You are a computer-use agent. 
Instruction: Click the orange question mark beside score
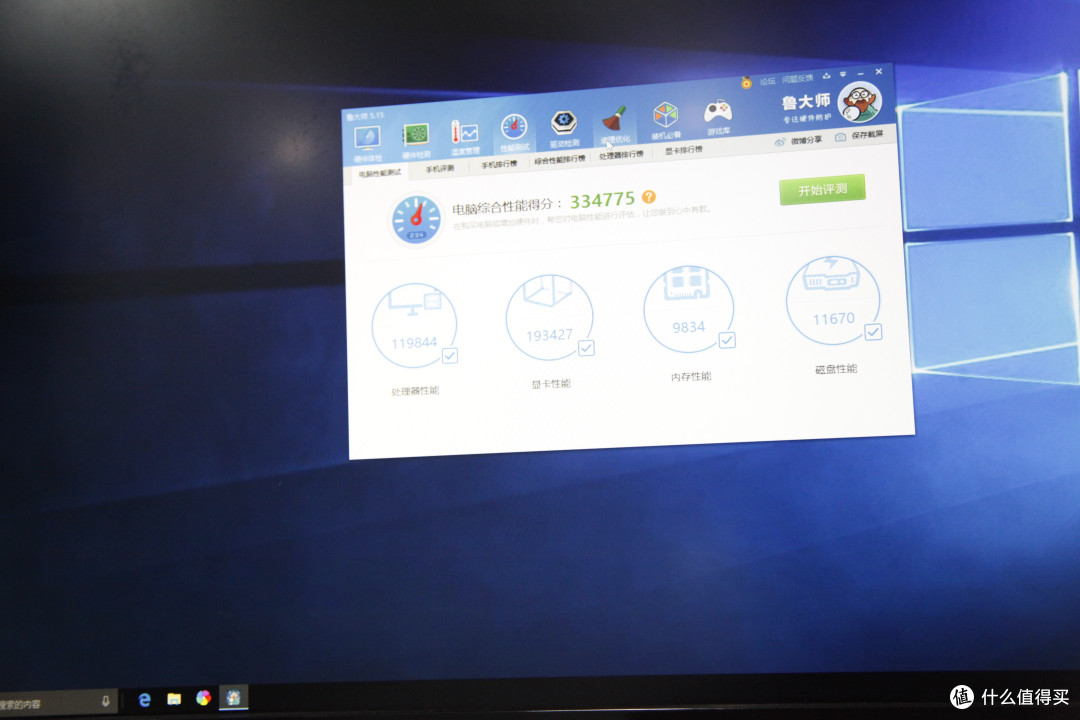coord(648,197)
